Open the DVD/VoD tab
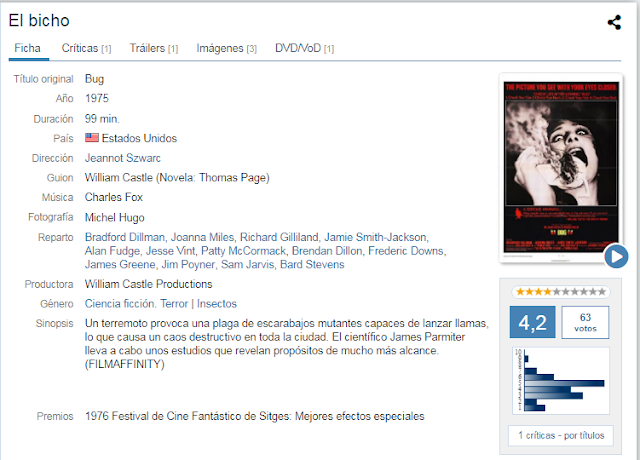This screenshot has width=640, height=460. click(x=304, y=48)
